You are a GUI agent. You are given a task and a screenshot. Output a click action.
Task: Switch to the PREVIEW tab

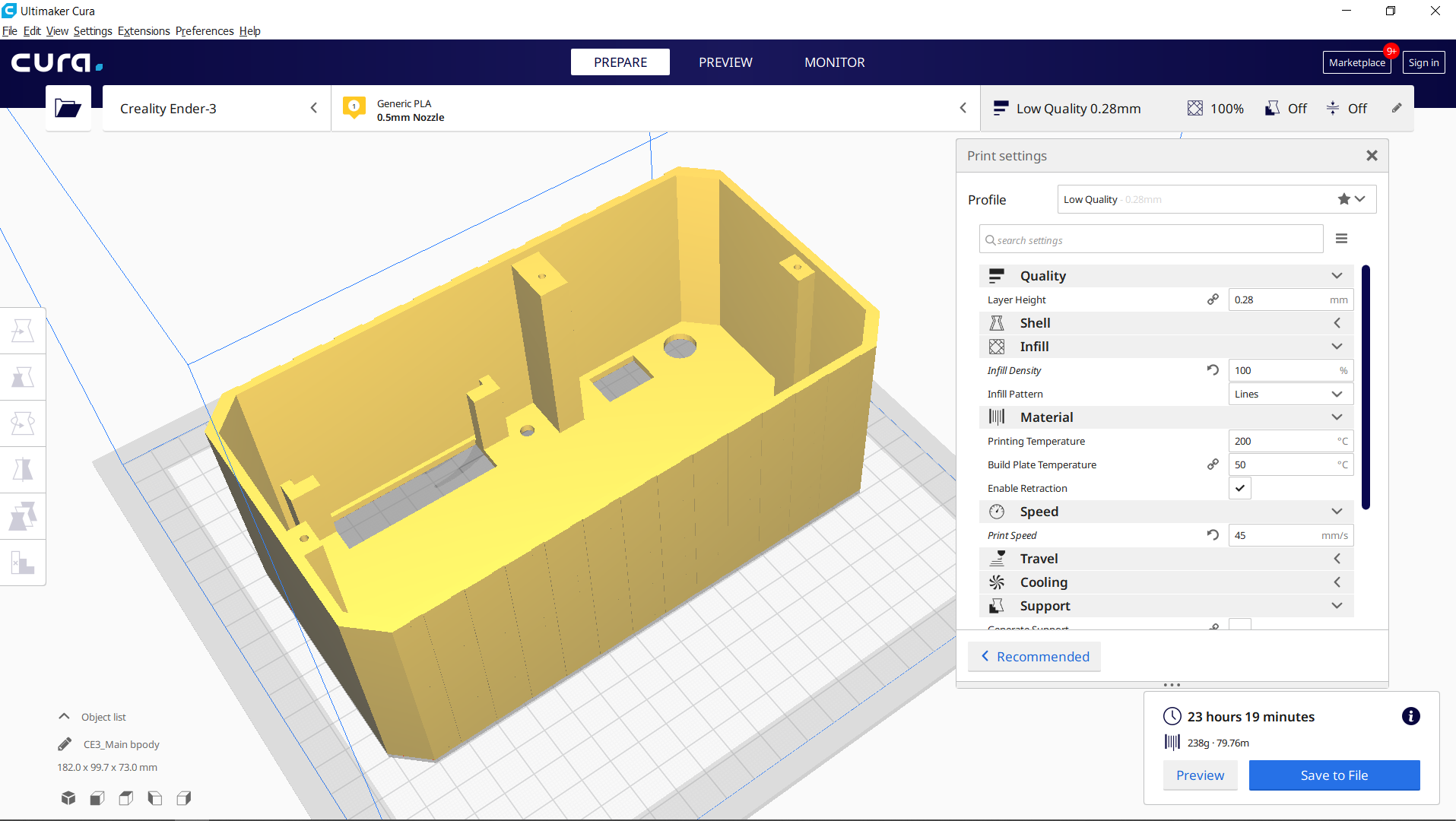tap(725, 62)
